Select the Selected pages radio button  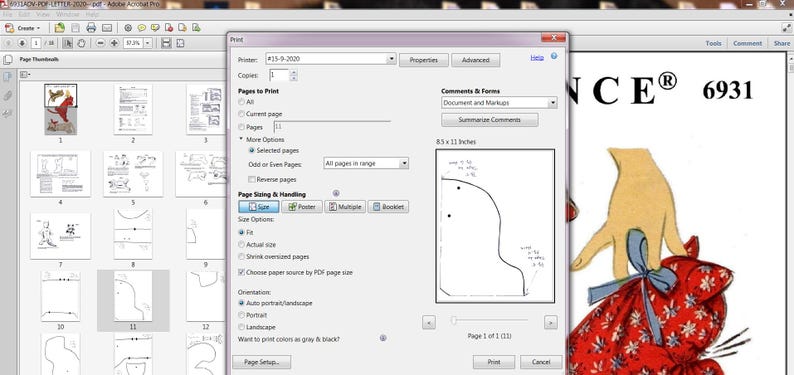click(x=252, y=150)
